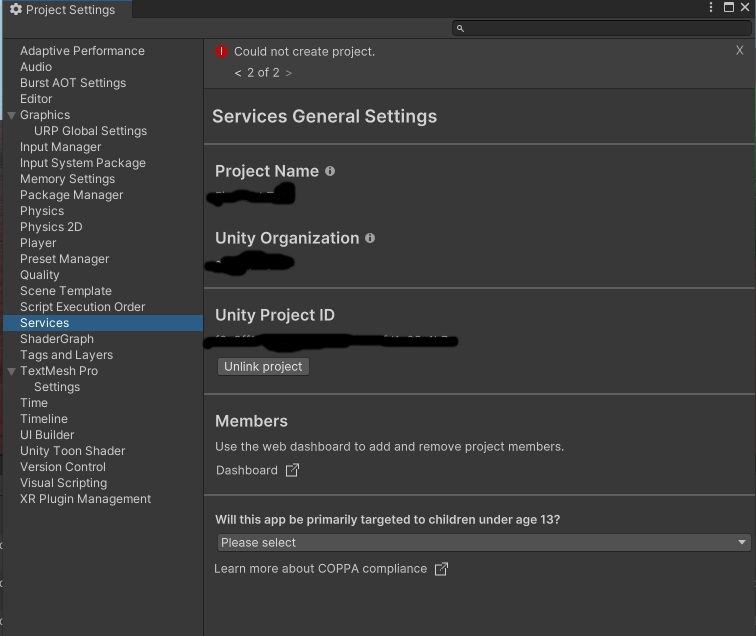Click the '2 of 2' notification counter
The height and width of the screenshot is (636, 756).
(x=263, y=73)
